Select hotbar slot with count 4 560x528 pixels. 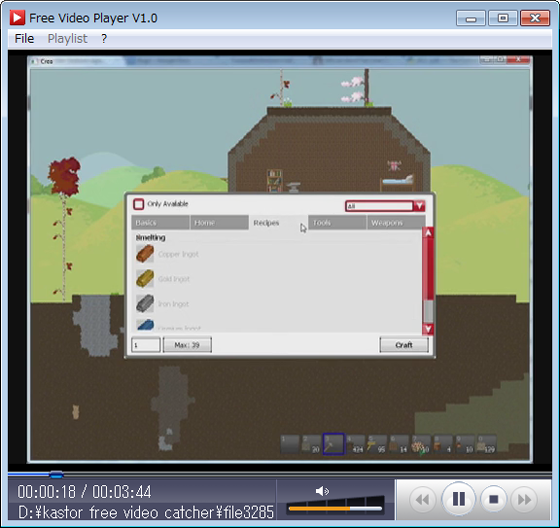pos(443,444)
